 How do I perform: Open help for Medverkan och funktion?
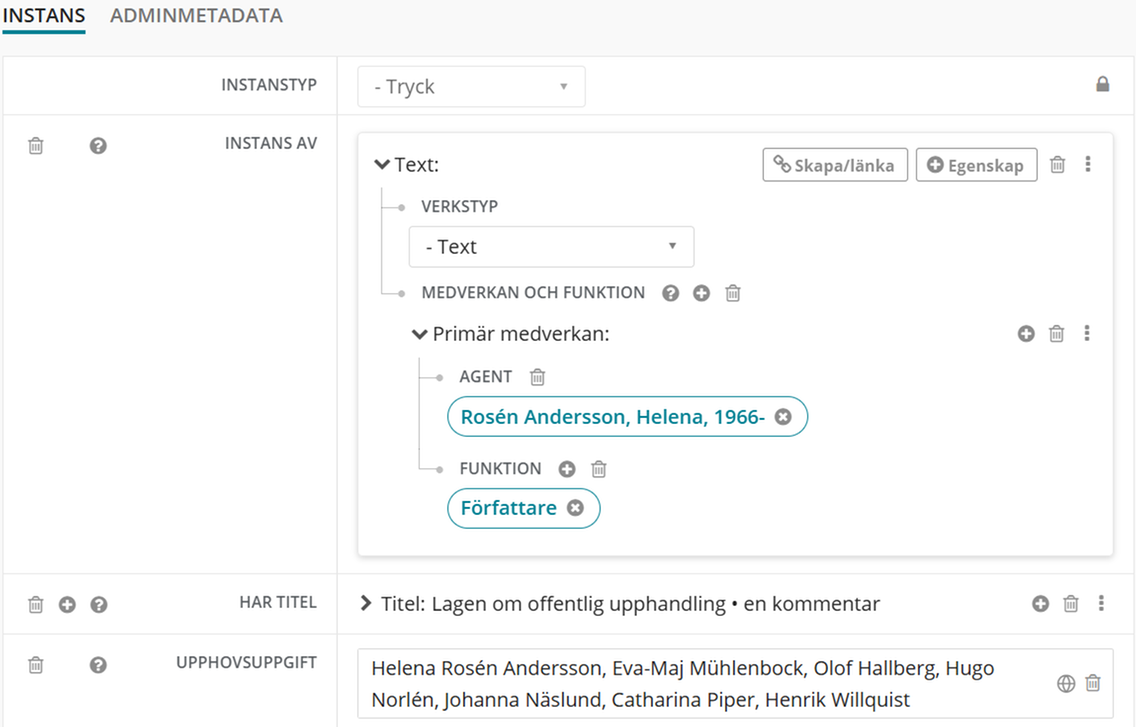[x=671, y=293]
